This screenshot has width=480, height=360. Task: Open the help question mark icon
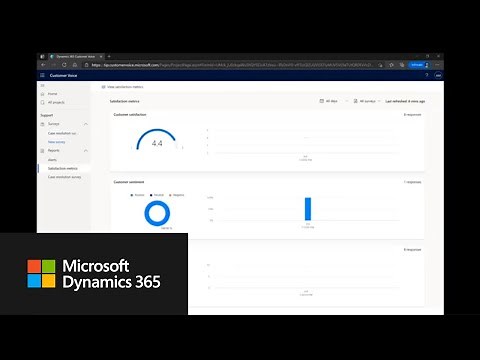(426, 76)
